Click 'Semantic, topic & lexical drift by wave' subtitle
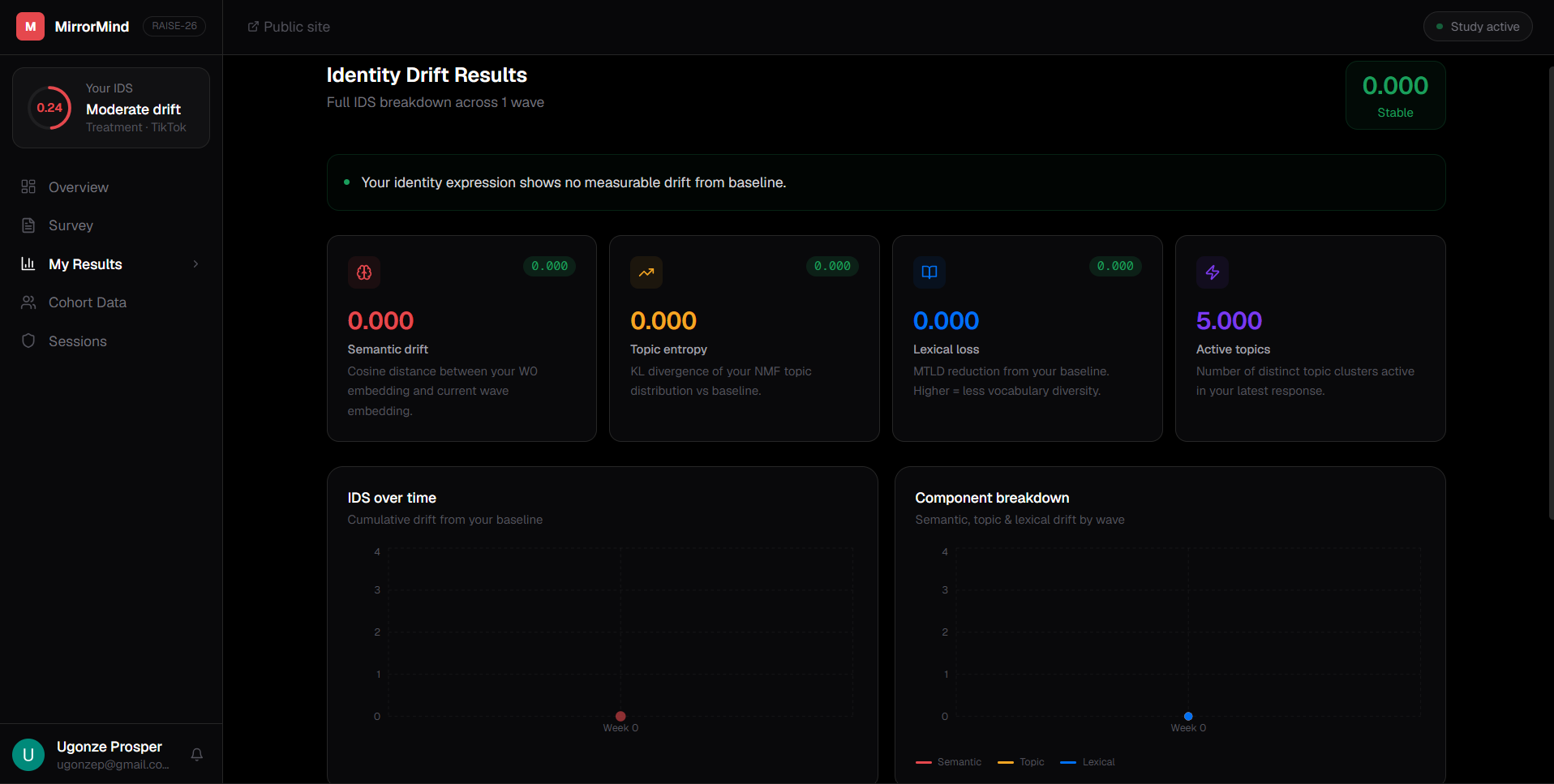 [1020, 520]
